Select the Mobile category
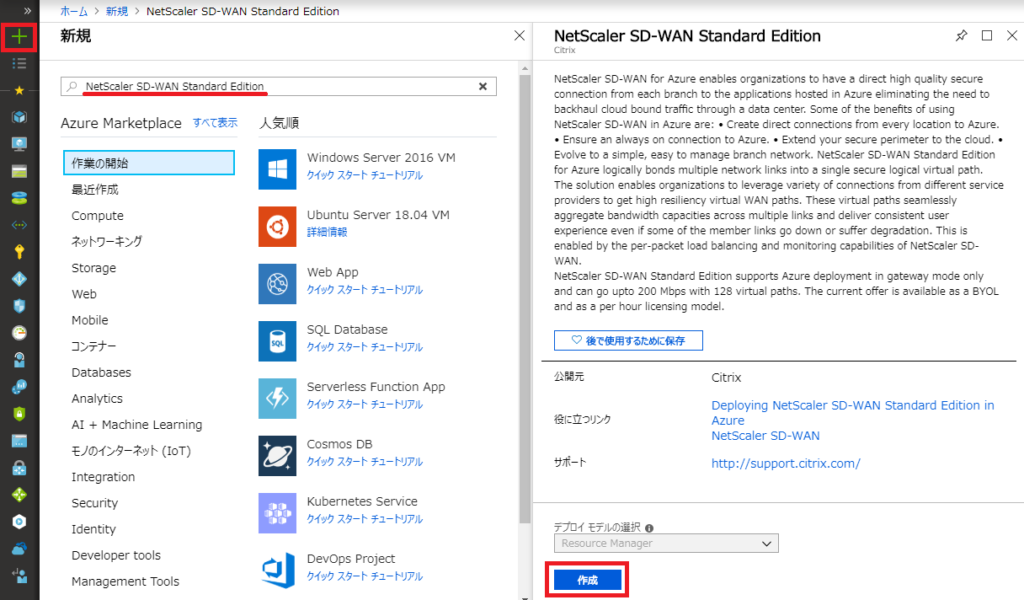The height and width of the screenshot is (600, 1024). click(x=89, y=320)
